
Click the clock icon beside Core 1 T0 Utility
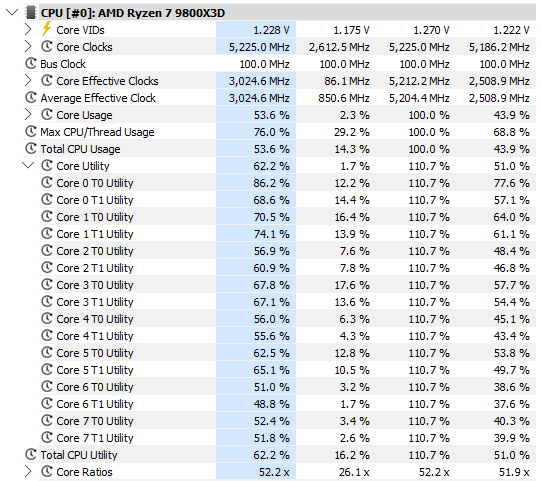click(x=47, y=216)
